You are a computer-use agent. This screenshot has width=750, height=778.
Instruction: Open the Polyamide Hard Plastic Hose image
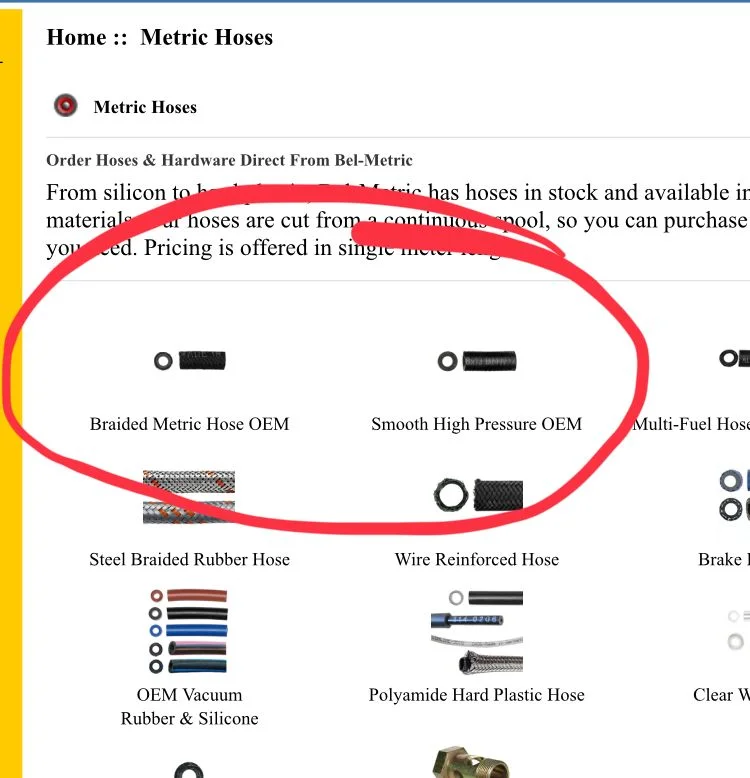click(477, 630)
